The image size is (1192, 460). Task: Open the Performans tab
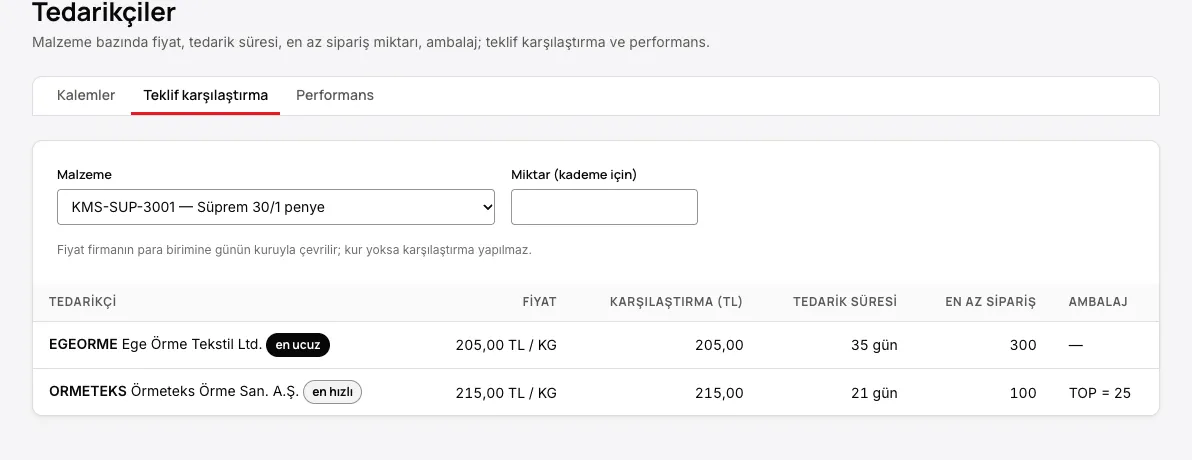click(x=334, y=96)
